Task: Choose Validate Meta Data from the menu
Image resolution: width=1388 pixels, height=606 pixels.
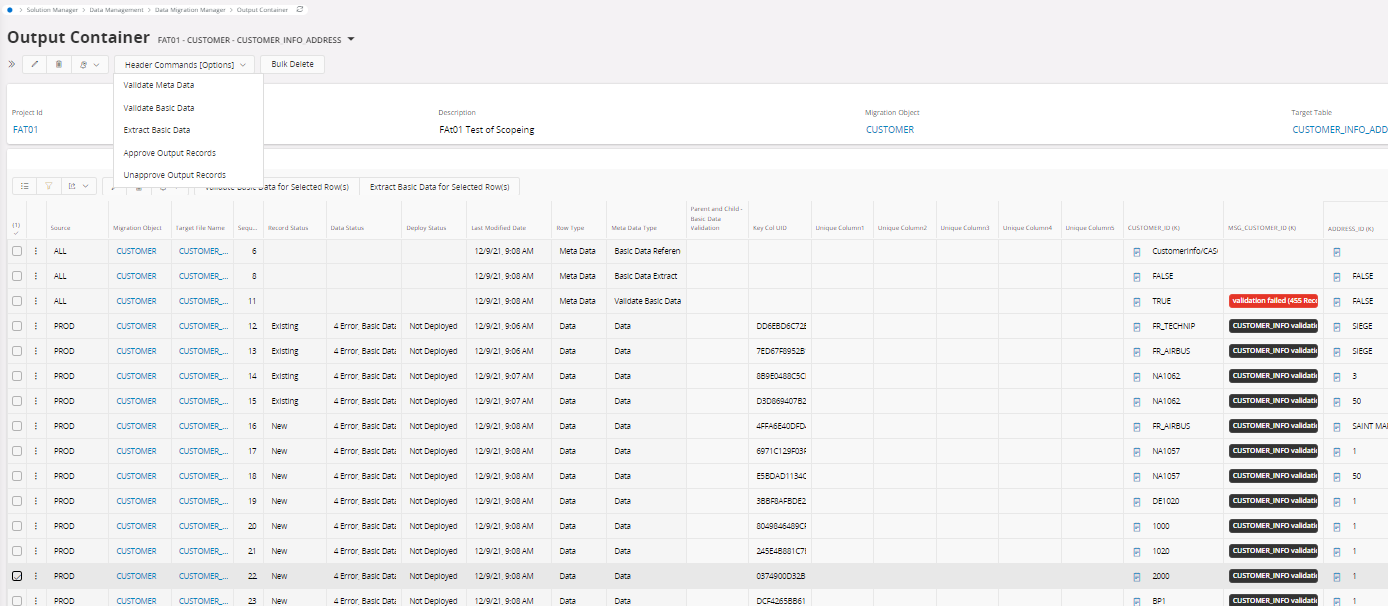Action: [159, 85]
